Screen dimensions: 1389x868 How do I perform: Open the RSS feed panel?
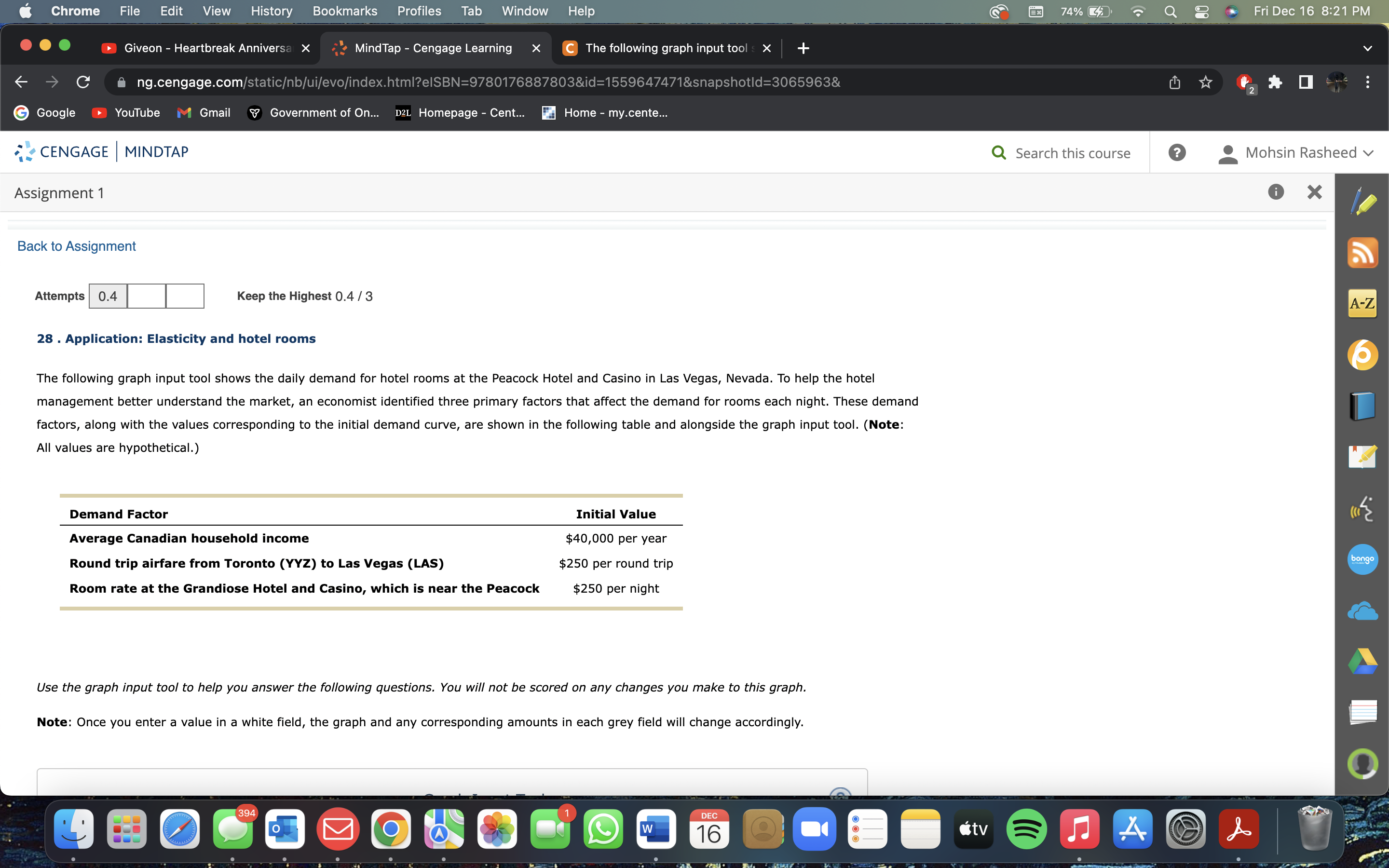(x=1363, y=253)
